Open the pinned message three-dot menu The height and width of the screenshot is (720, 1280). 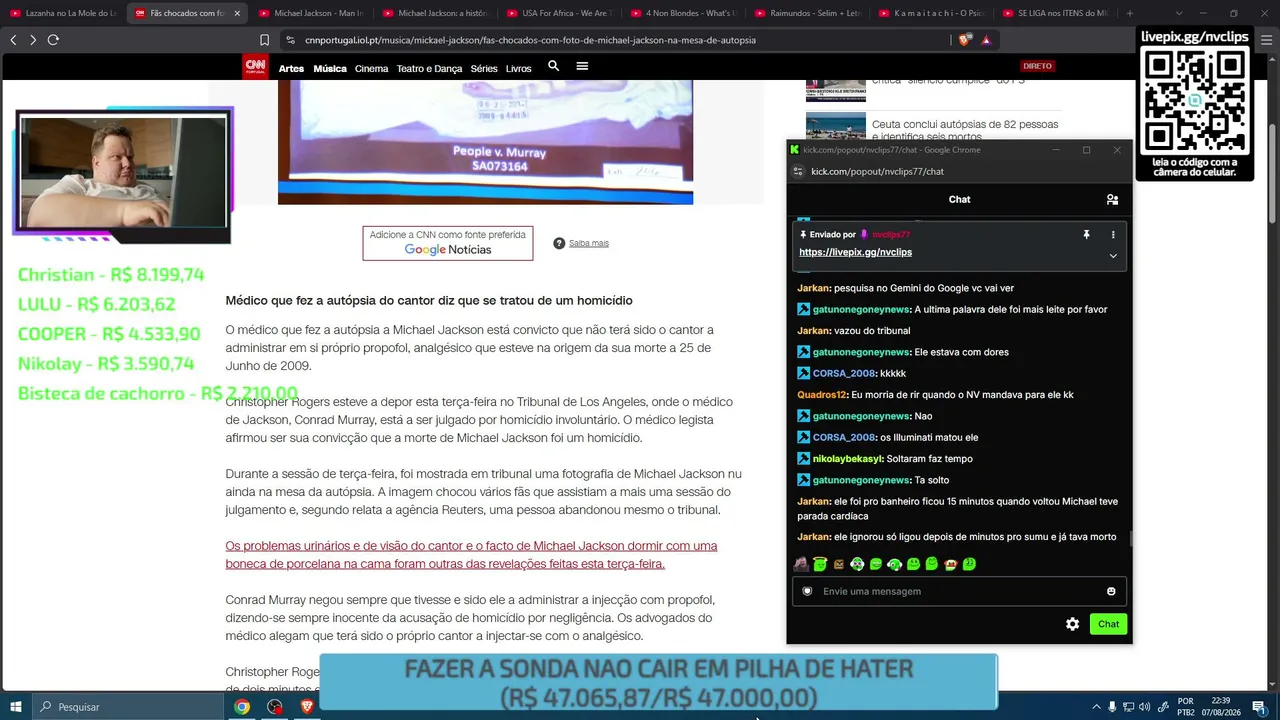point(1113,234)
